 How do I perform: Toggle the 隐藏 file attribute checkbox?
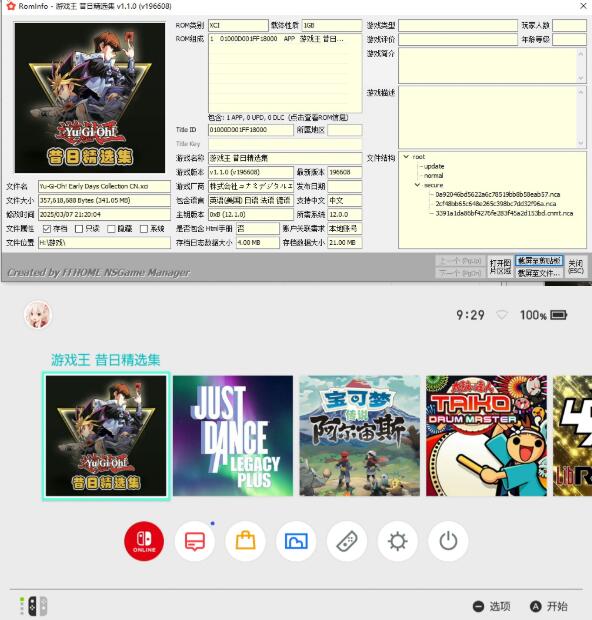[x=111, y=229]
